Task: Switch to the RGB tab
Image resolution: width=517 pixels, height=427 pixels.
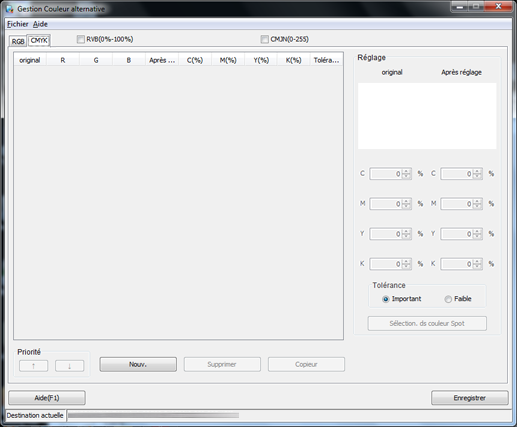Action: pyautogui.click(x=18, y=41)
